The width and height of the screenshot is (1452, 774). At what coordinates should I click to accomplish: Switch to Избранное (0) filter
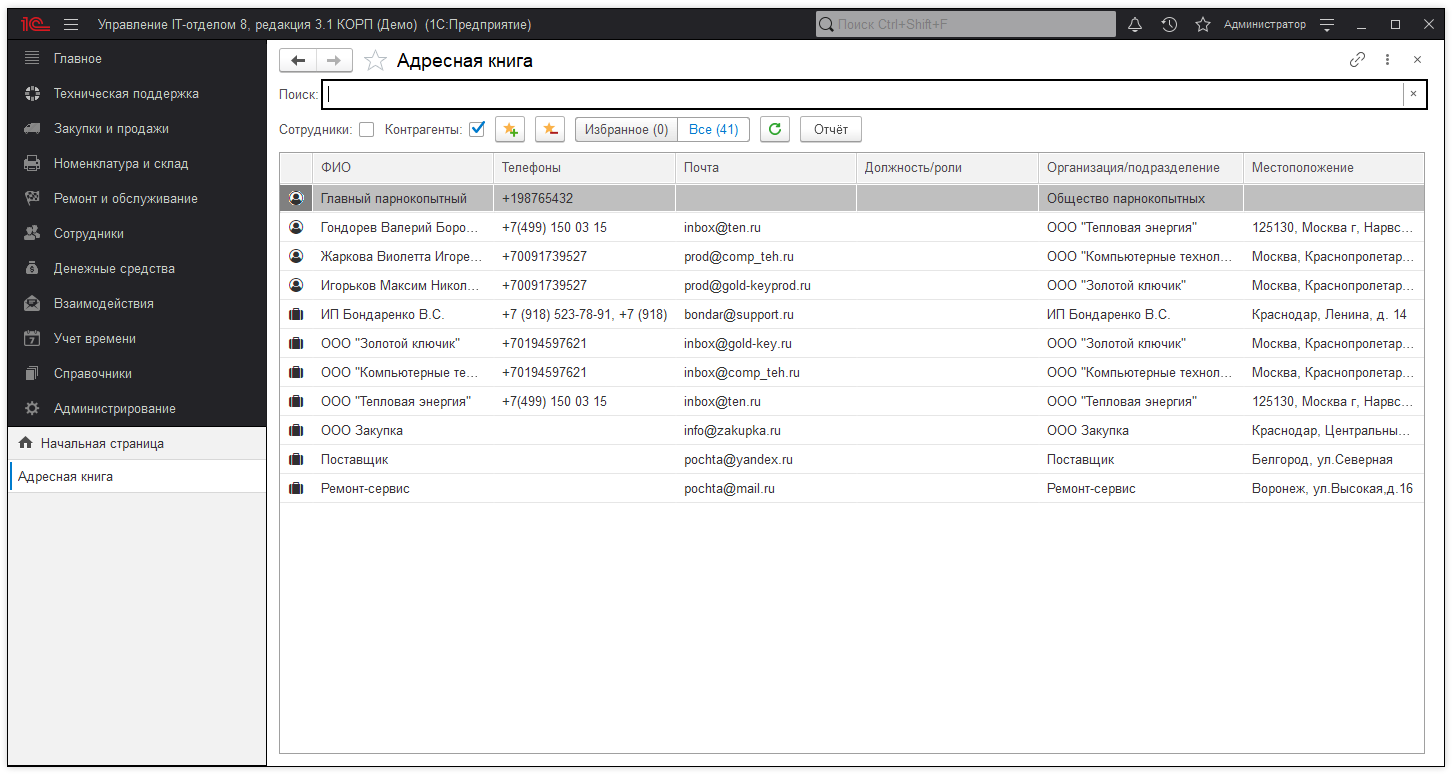(x=626, y=129)
